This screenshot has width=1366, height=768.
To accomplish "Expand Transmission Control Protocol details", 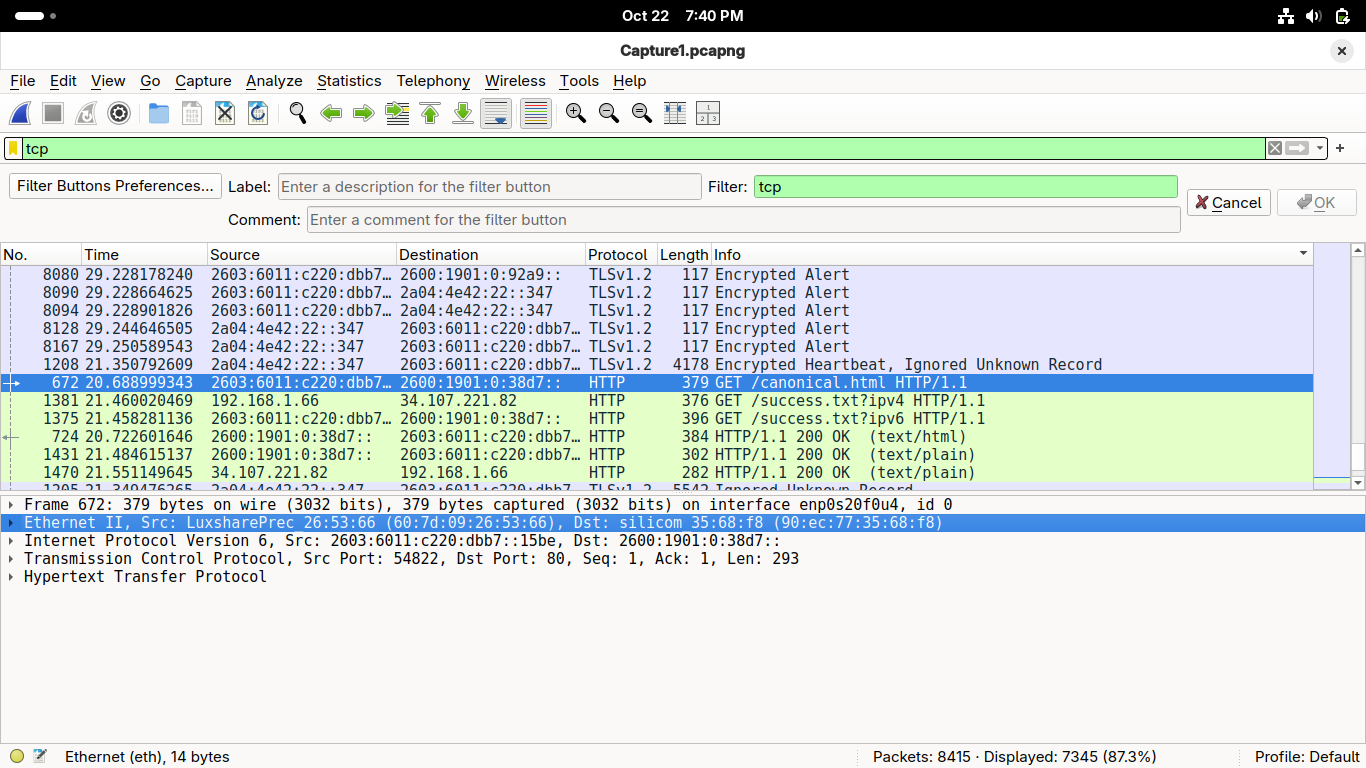I will (x=11, y=559).
